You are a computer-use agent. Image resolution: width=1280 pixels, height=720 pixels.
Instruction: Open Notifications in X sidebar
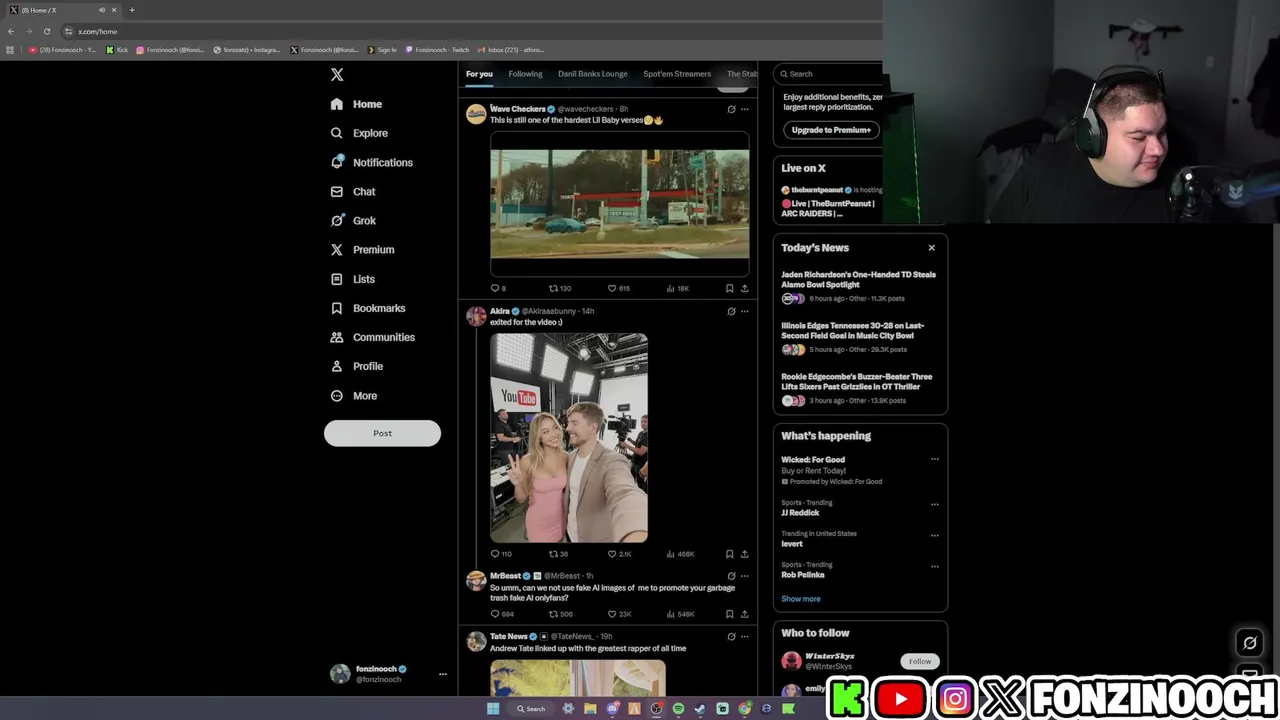pos(371,162)
